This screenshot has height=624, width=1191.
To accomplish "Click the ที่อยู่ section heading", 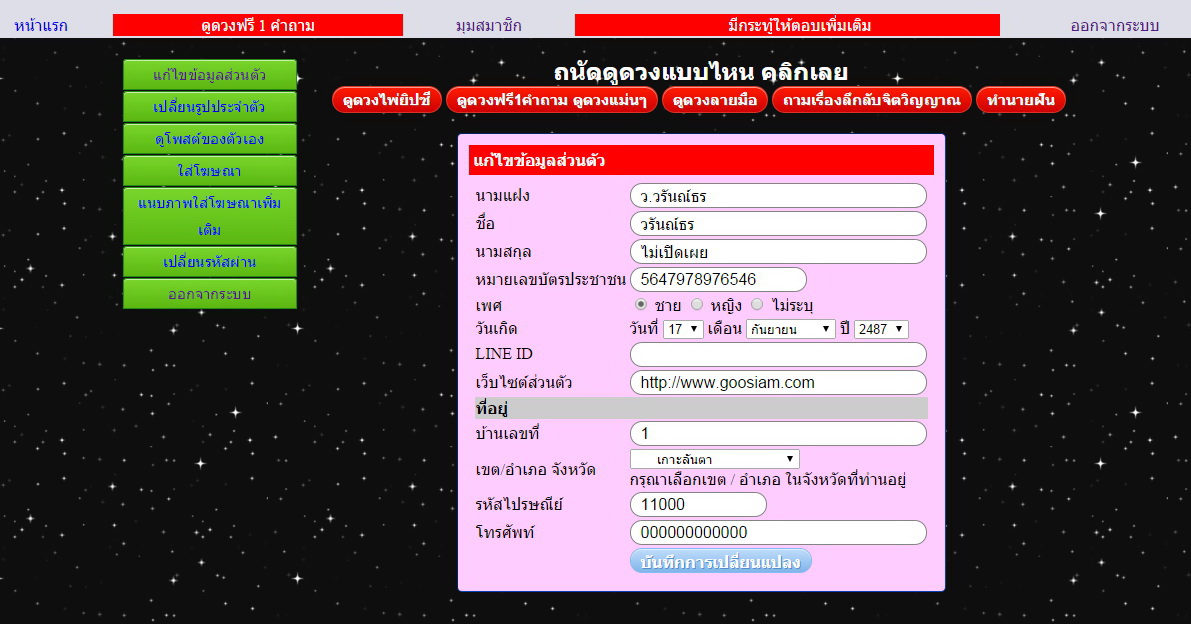I will pyautogui.click(x=701, y=408).
